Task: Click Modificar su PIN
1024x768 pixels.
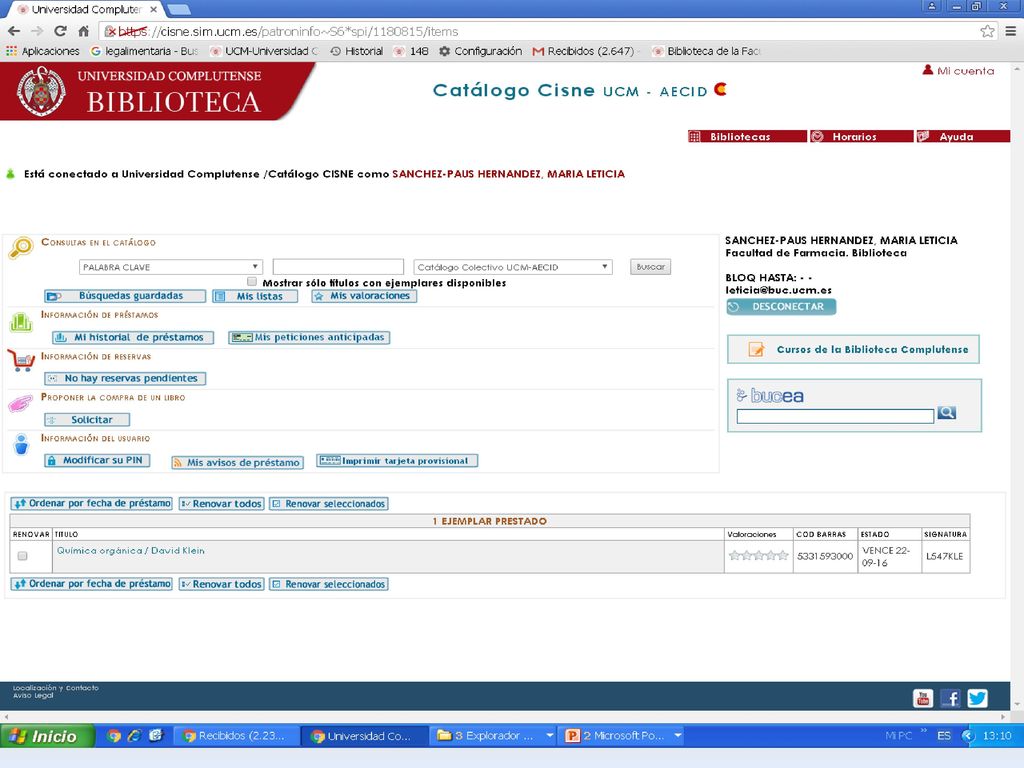Action: 97,460
